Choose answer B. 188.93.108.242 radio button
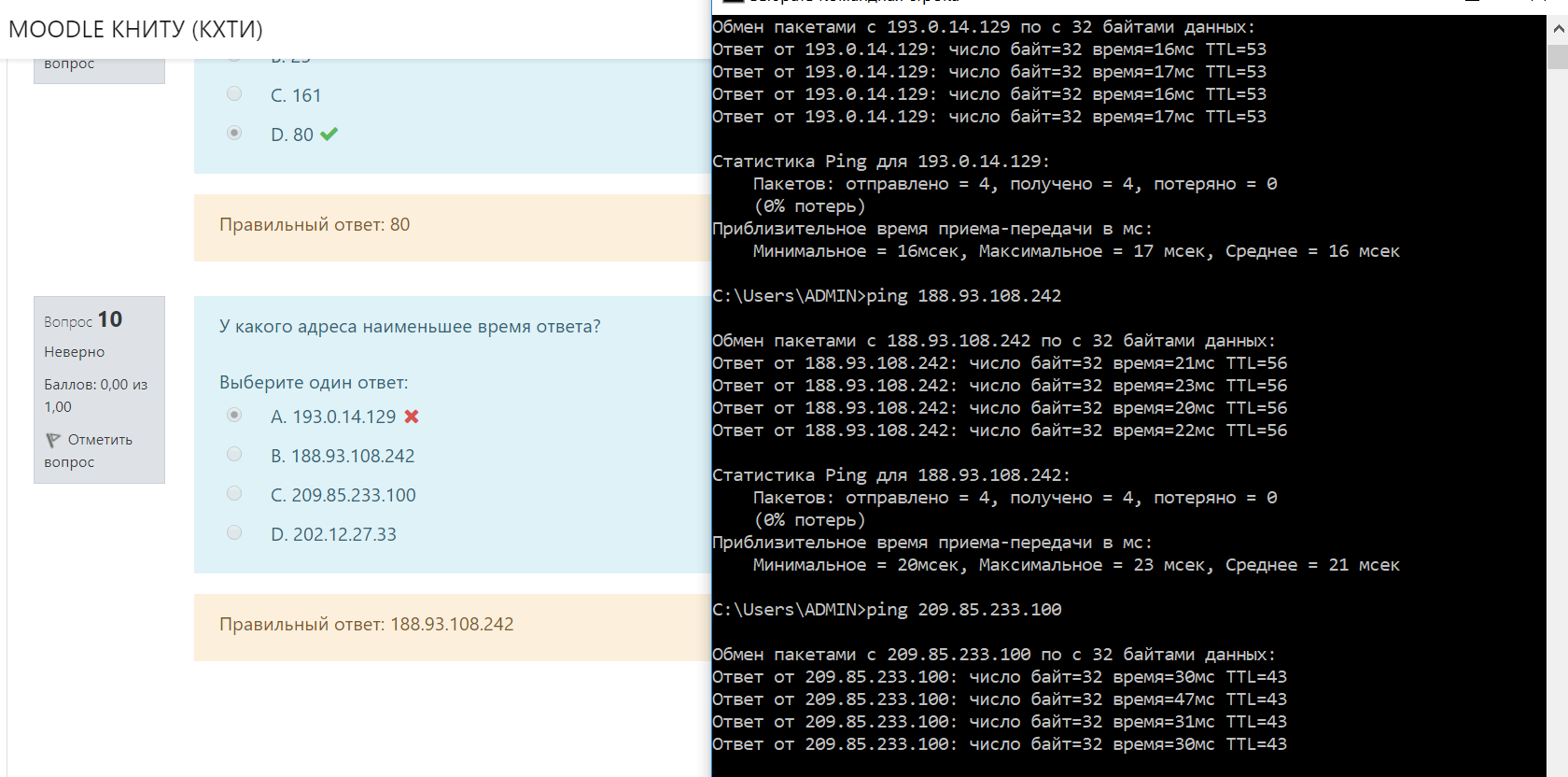This screenshot has width=1568, height=777. click(x=234, y=454)
